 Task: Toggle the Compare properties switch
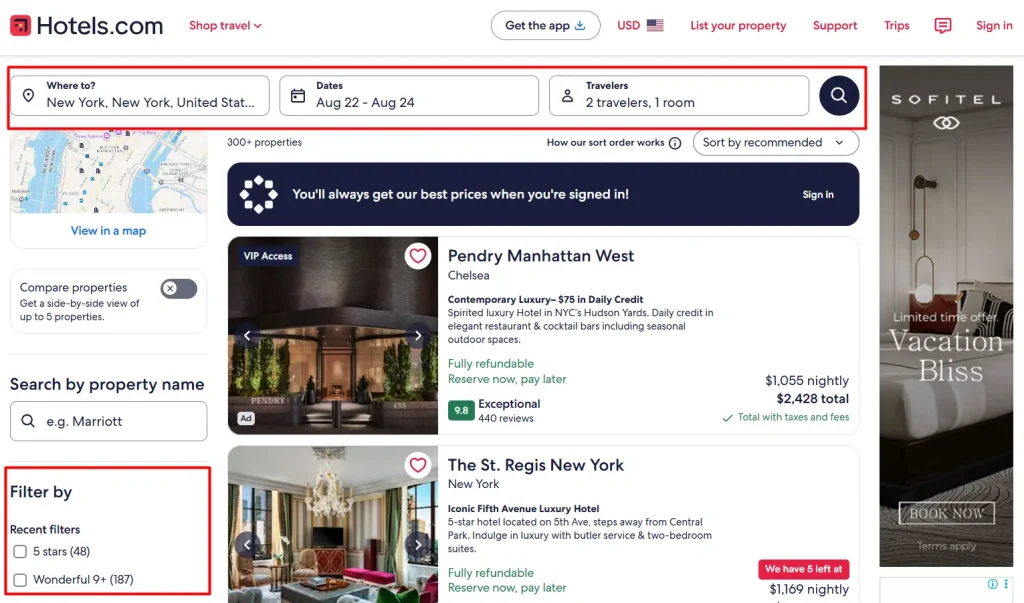click(179, 288)
